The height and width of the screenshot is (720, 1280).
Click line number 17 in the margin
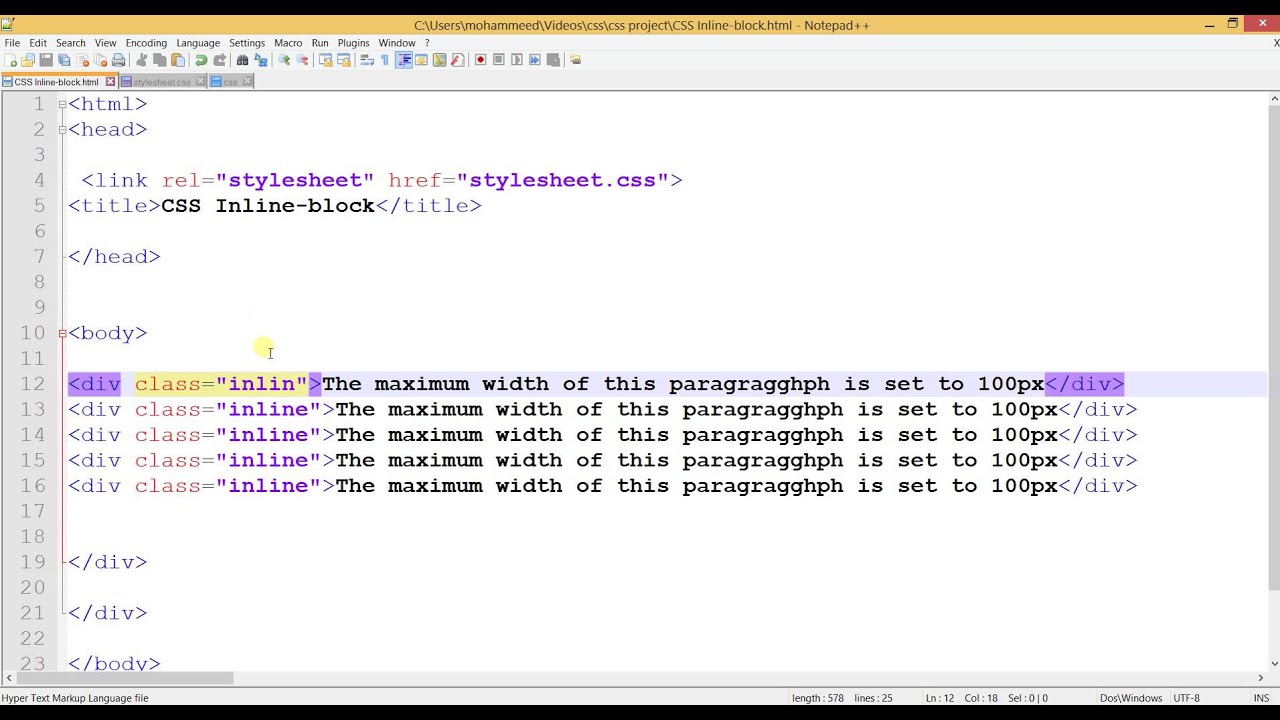tap(34, 511)
